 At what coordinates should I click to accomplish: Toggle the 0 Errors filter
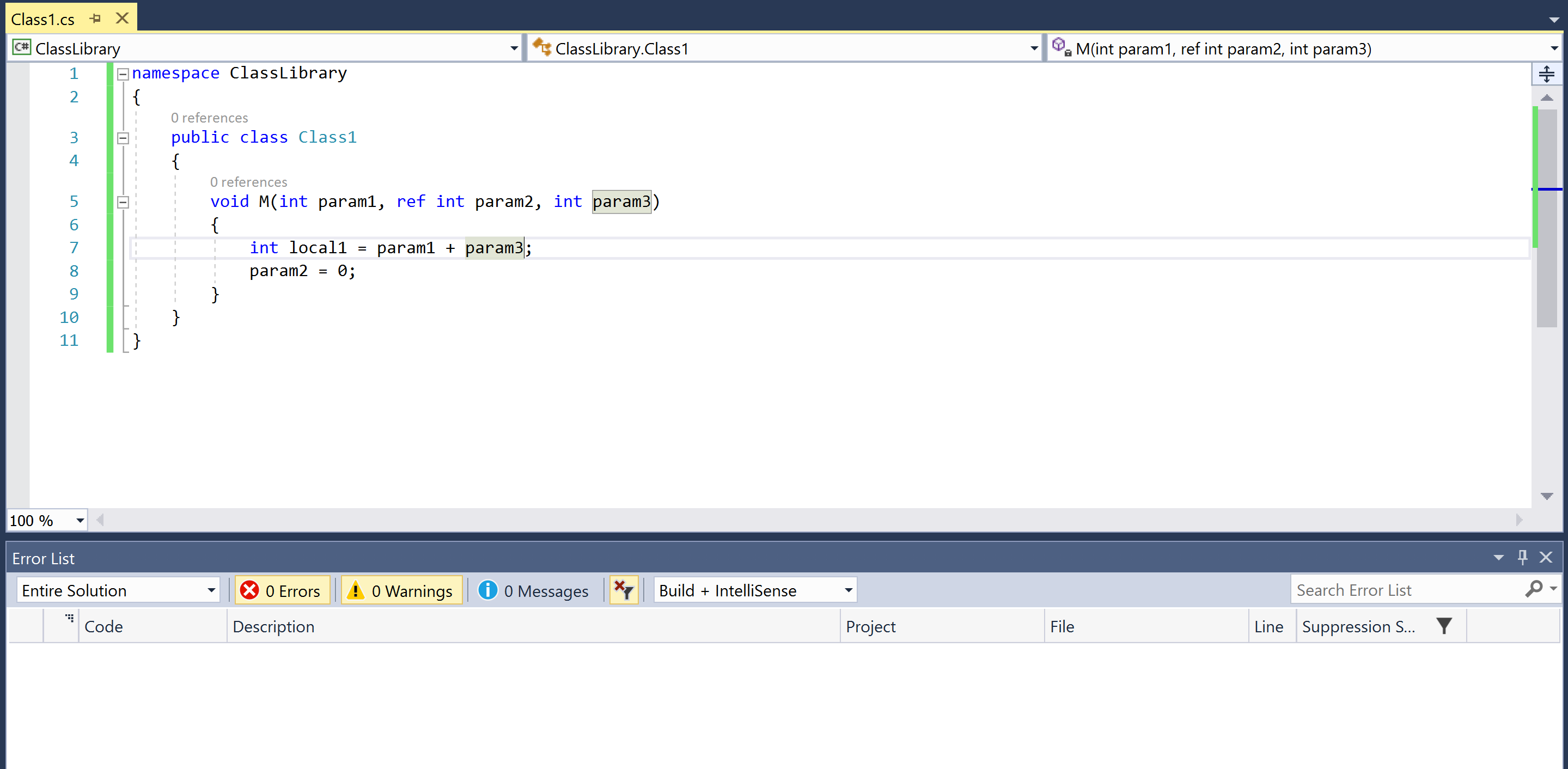(x=282, y=590)
